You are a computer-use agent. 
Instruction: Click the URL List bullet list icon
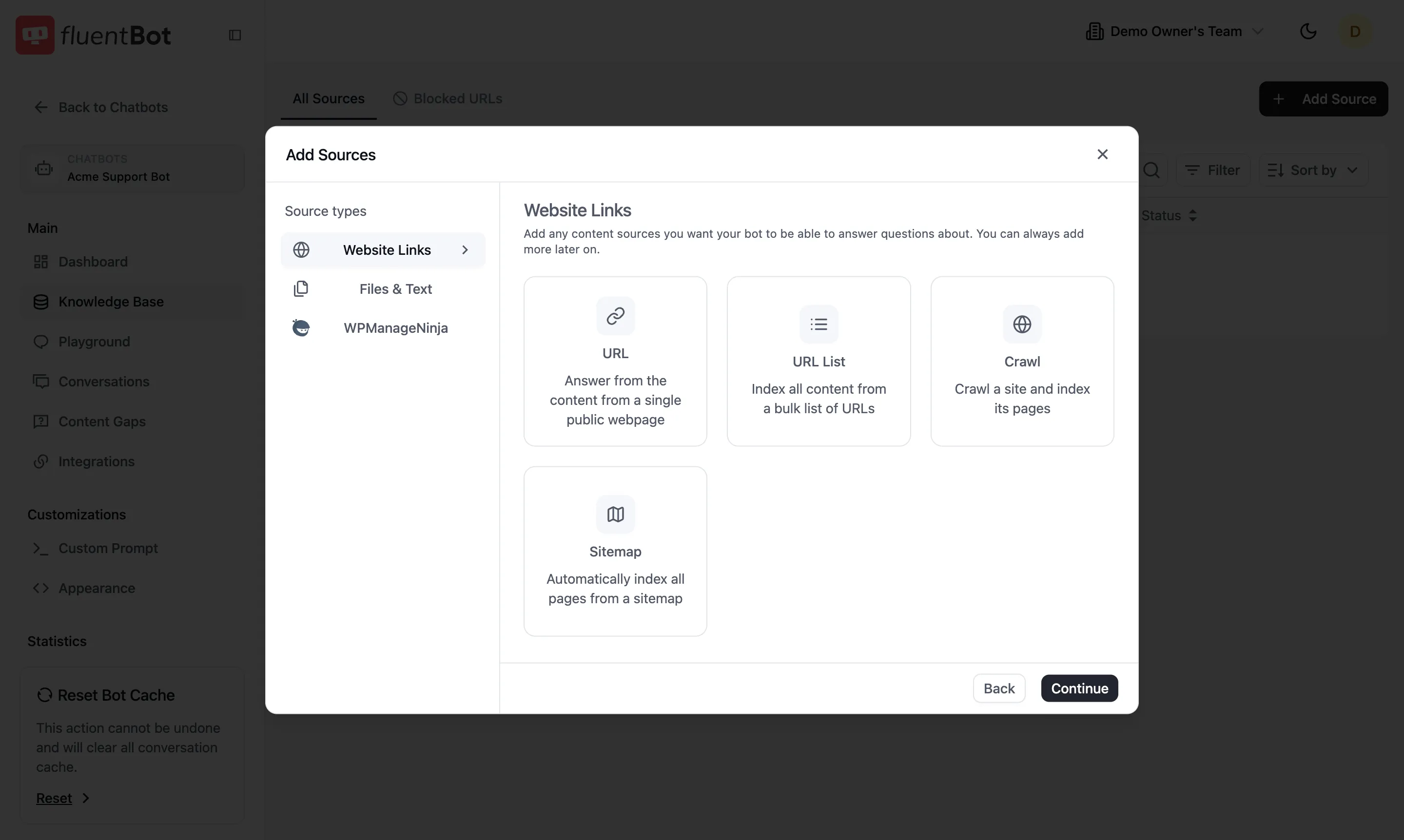tap(819, 325)
